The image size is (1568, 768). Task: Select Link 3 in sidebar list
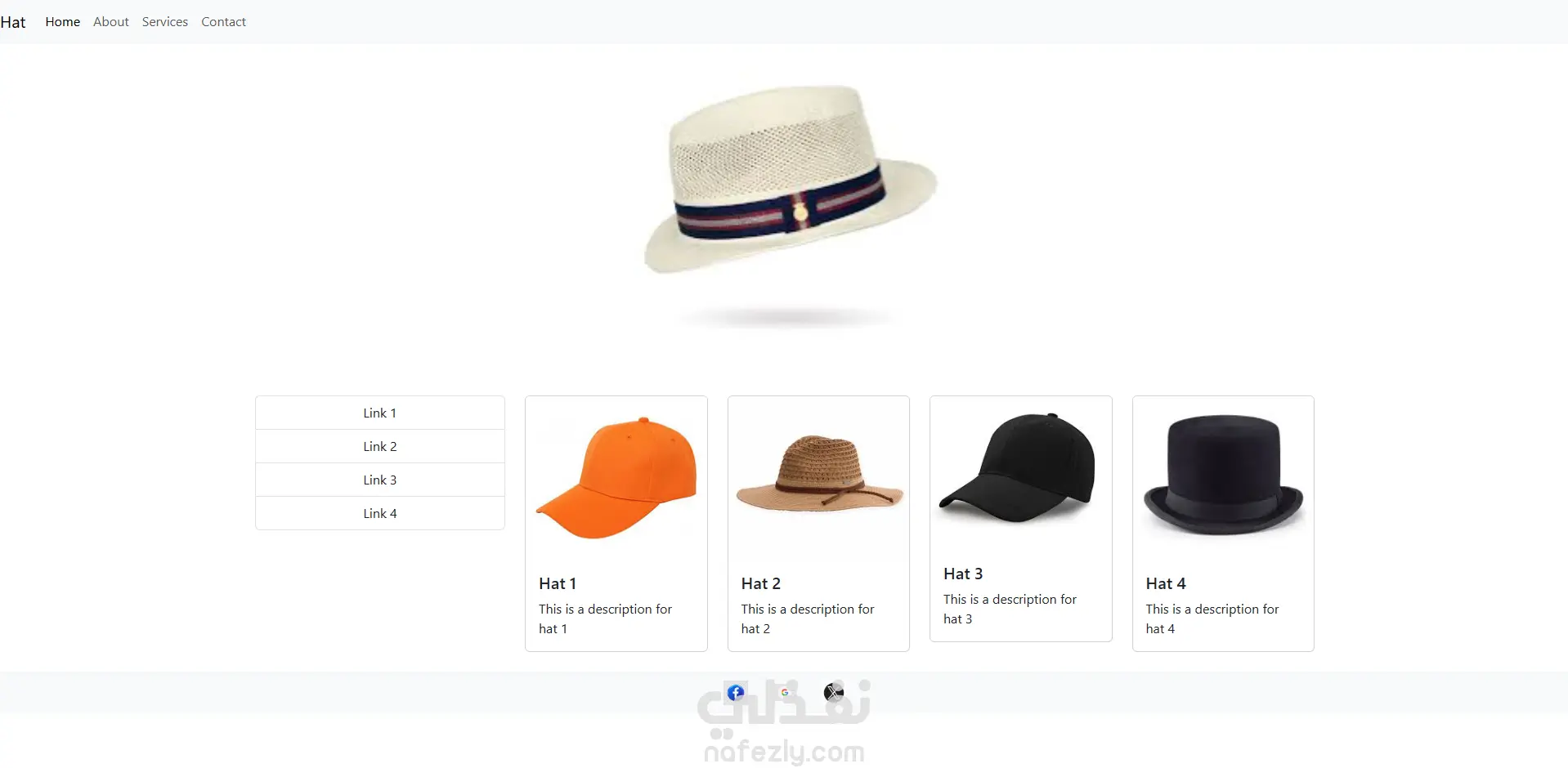coord(380,480)
